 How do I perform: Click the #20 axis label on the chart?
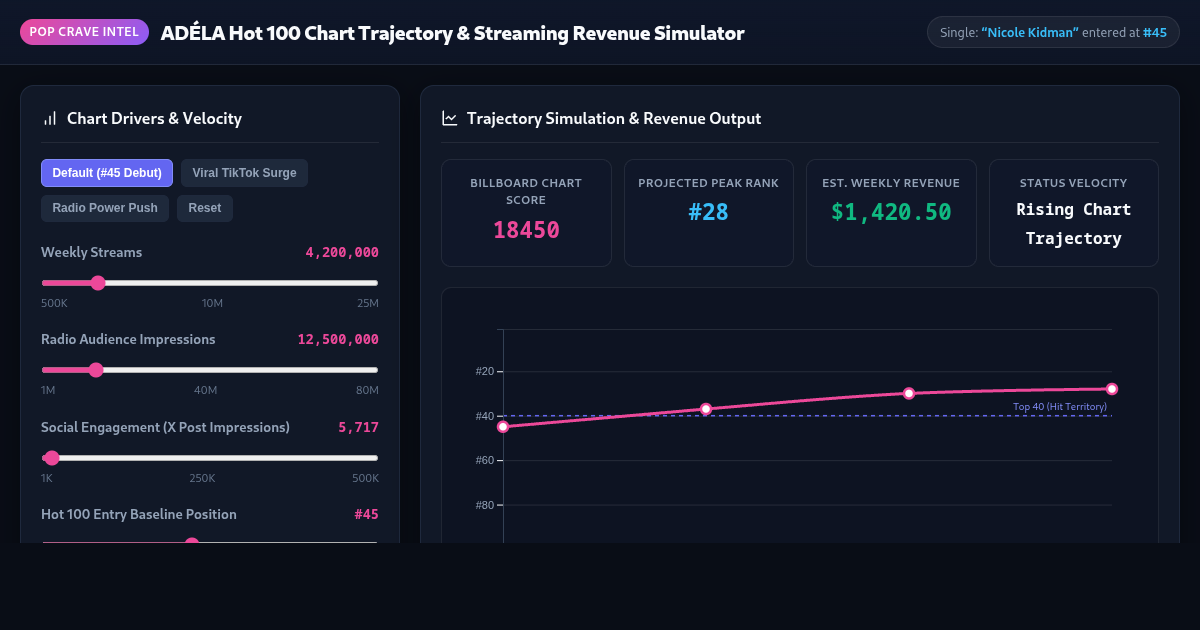tap(485, 372)
